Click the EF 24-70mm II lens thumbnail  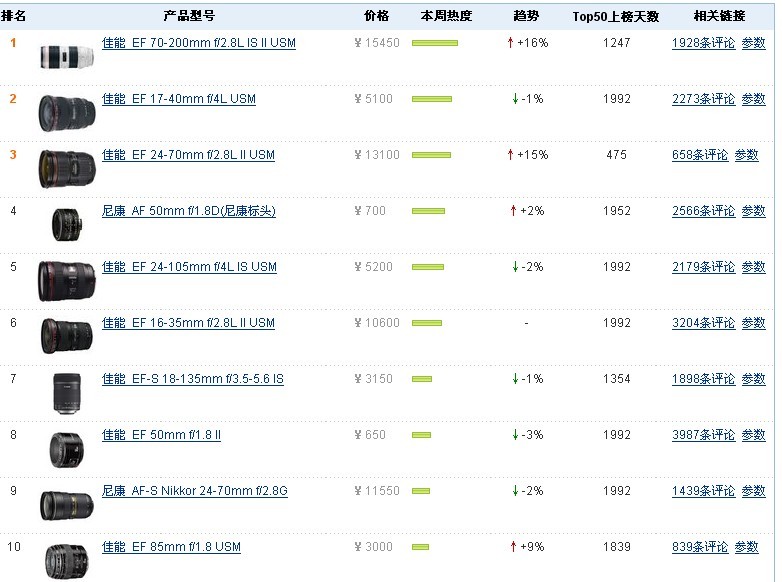[67, 169]
